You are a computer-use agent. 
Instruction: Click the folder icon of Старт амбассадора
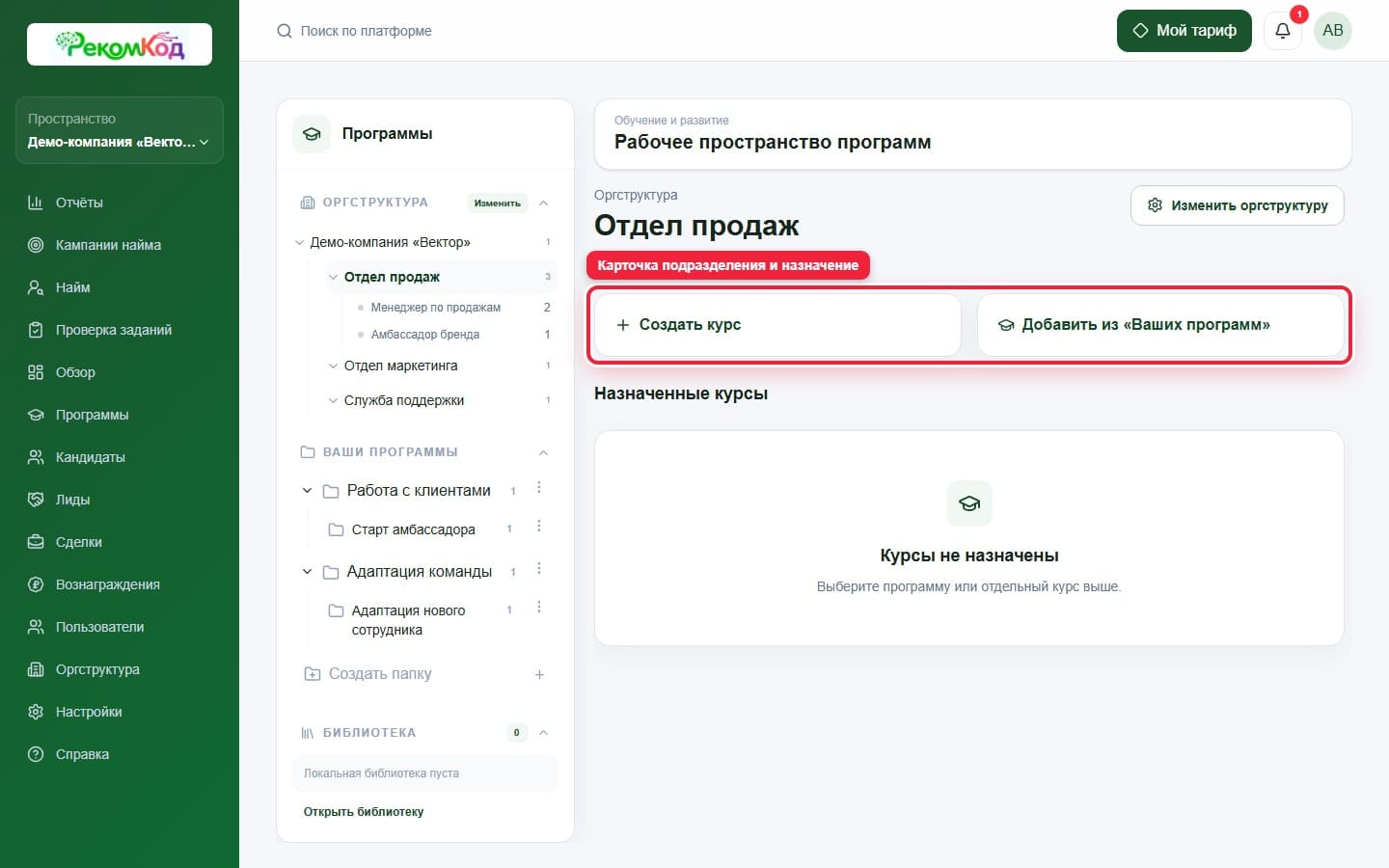coord(336,529)
